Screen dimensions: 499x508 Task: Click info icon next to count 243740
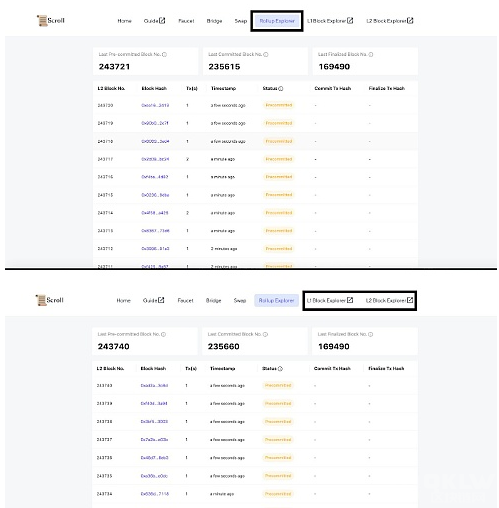pos(163,334)
